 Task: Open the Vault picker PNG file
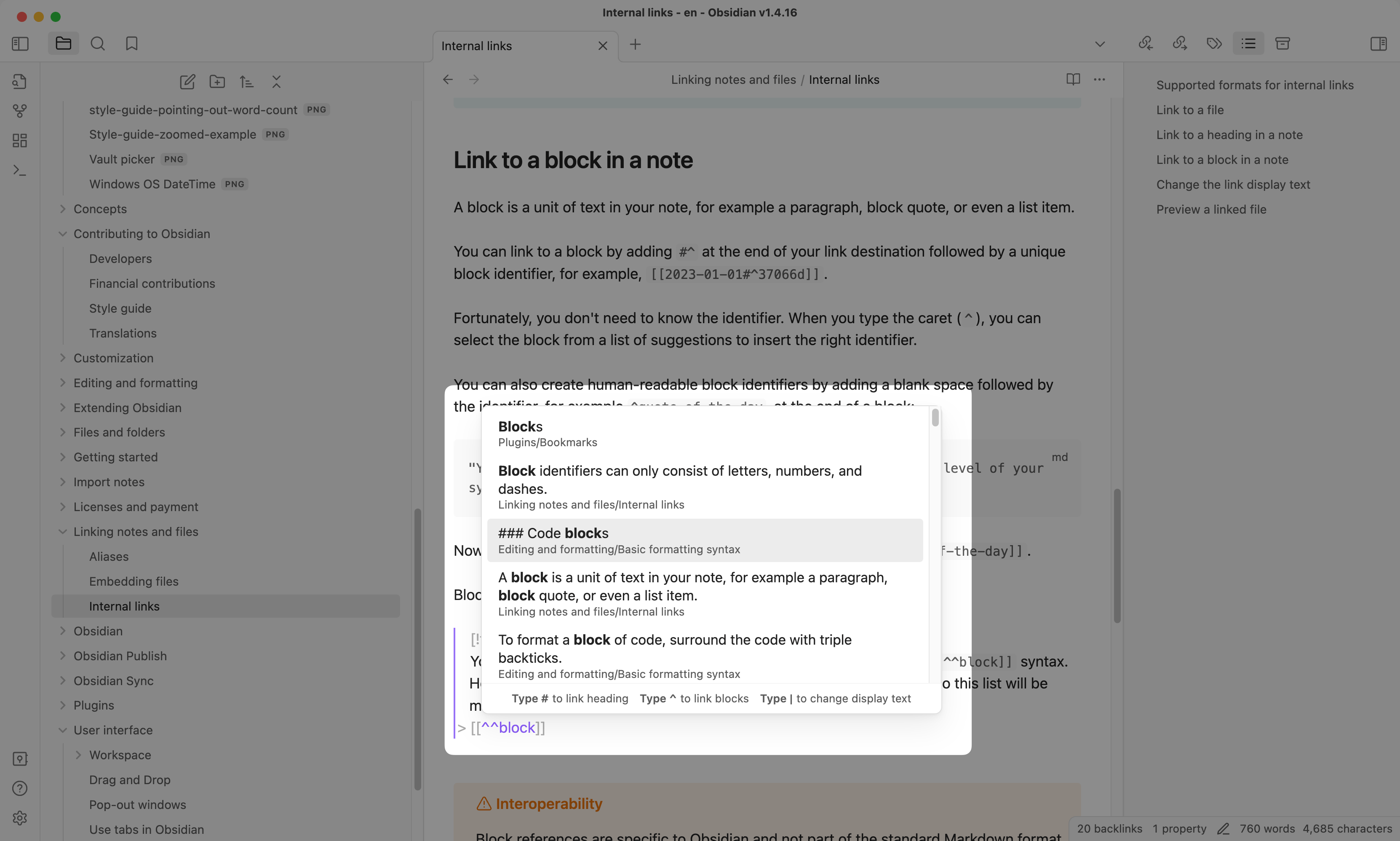pos(138,159)
